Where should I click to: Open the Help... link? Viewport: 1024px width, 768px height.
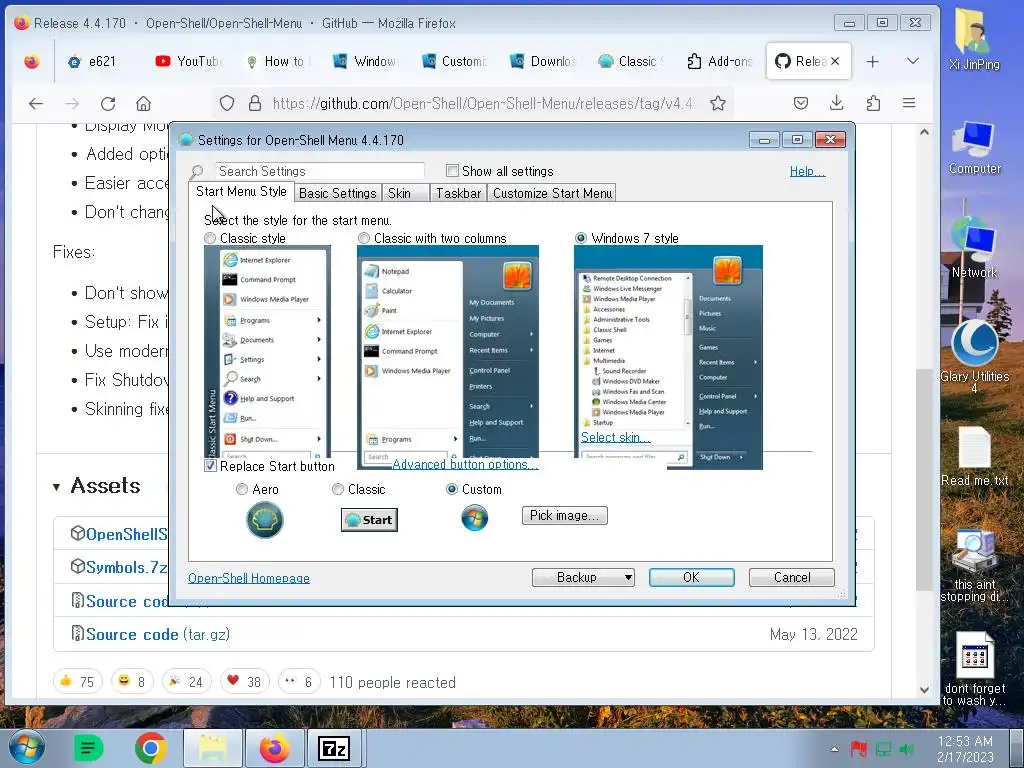click(807, 171)
